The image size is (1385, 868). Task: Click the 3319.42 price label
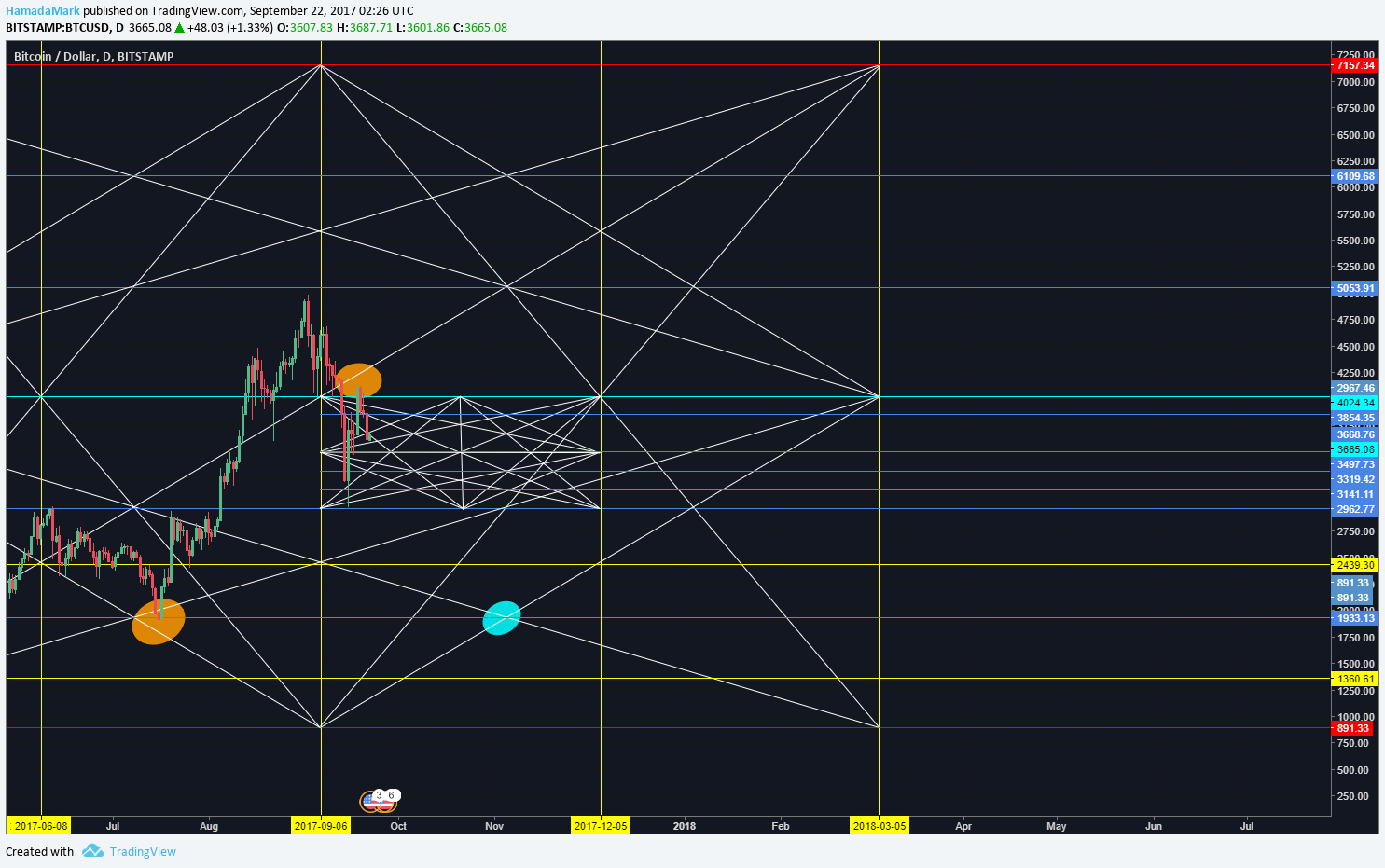click(1355, 479)
